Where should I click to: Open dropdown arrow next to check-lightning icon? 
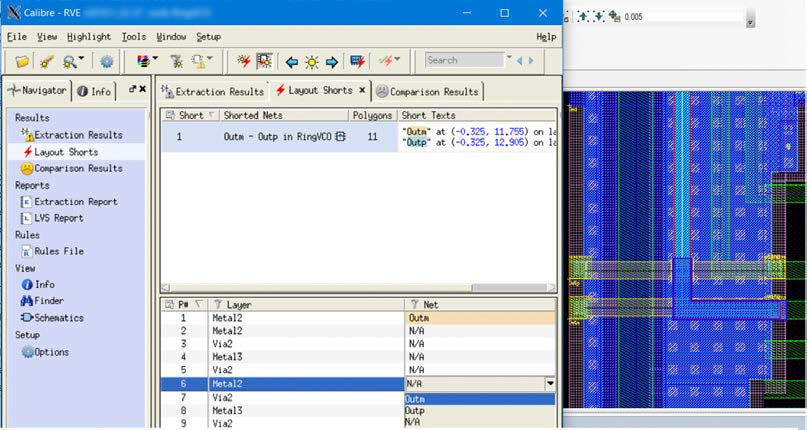pos(397,59)
